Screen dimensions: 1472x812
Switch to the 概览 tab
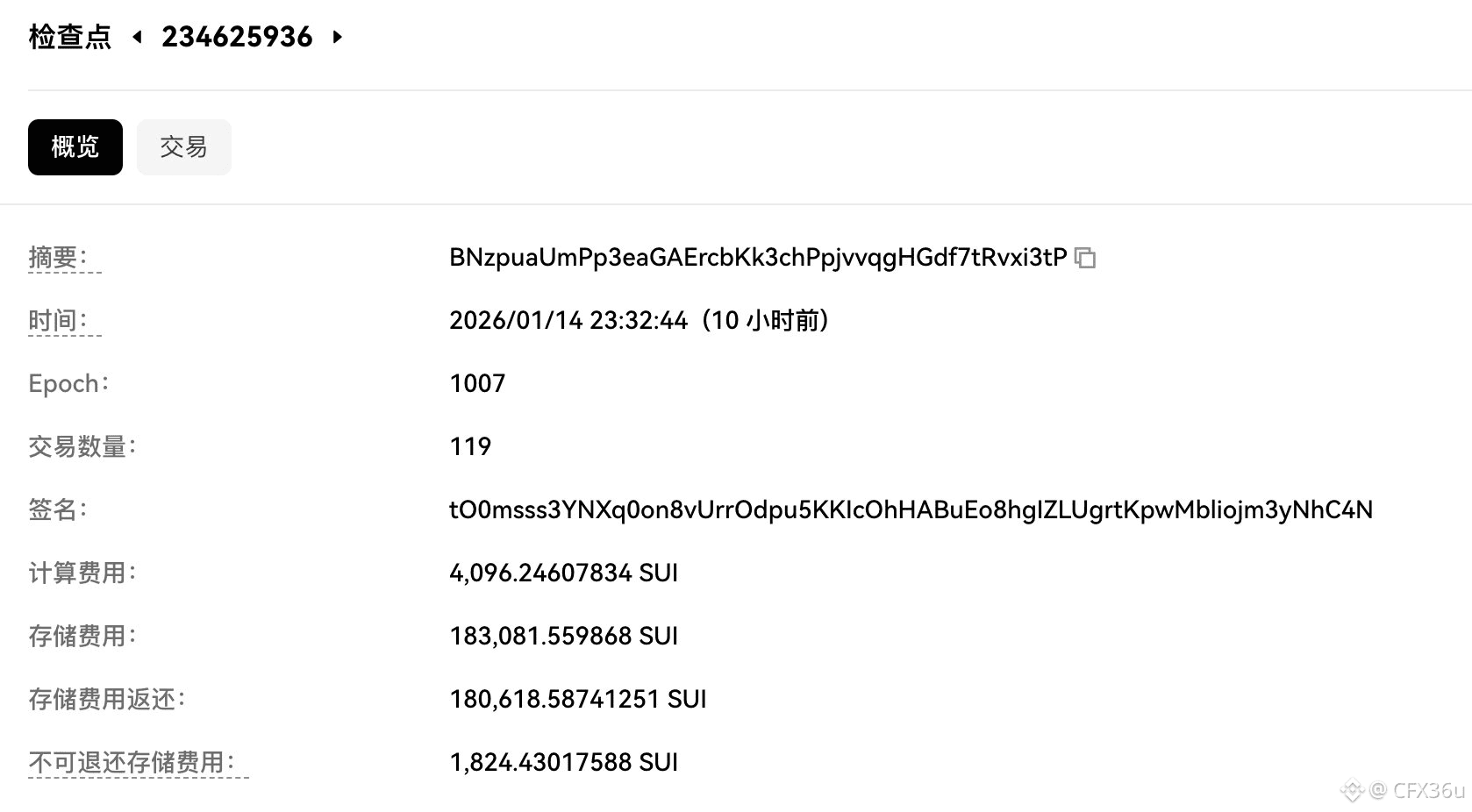pos(75,147)
